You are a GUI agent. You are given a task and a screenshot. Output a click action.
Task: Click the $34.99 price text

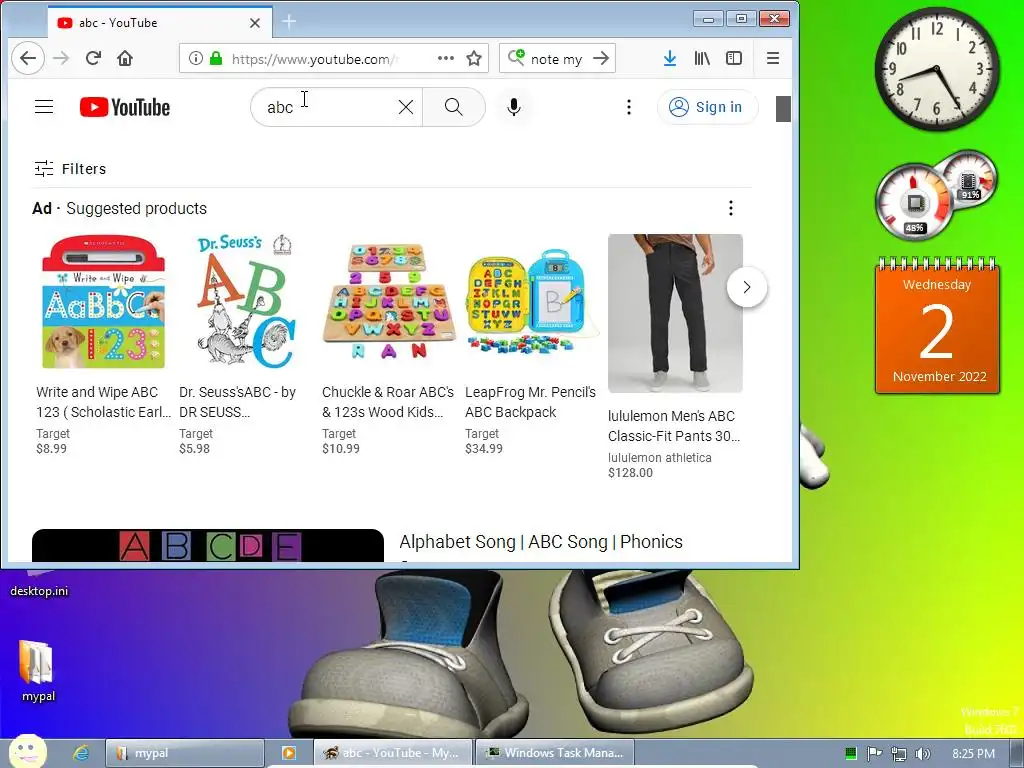pyautogui.click(x=484, y=449)
